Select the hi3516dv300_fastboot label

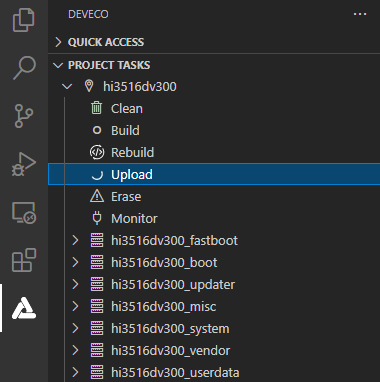pos(174,240)
